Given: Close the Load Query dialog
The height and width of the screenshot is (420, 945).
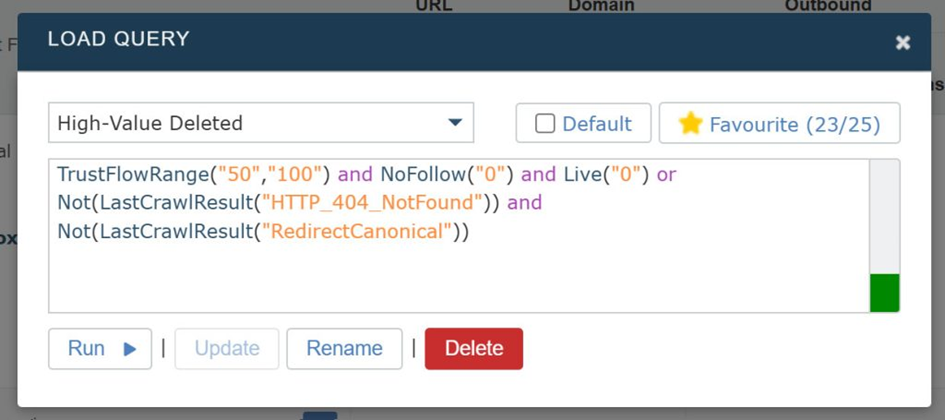Looking at the screenshot, I should (x=903, y=42).
